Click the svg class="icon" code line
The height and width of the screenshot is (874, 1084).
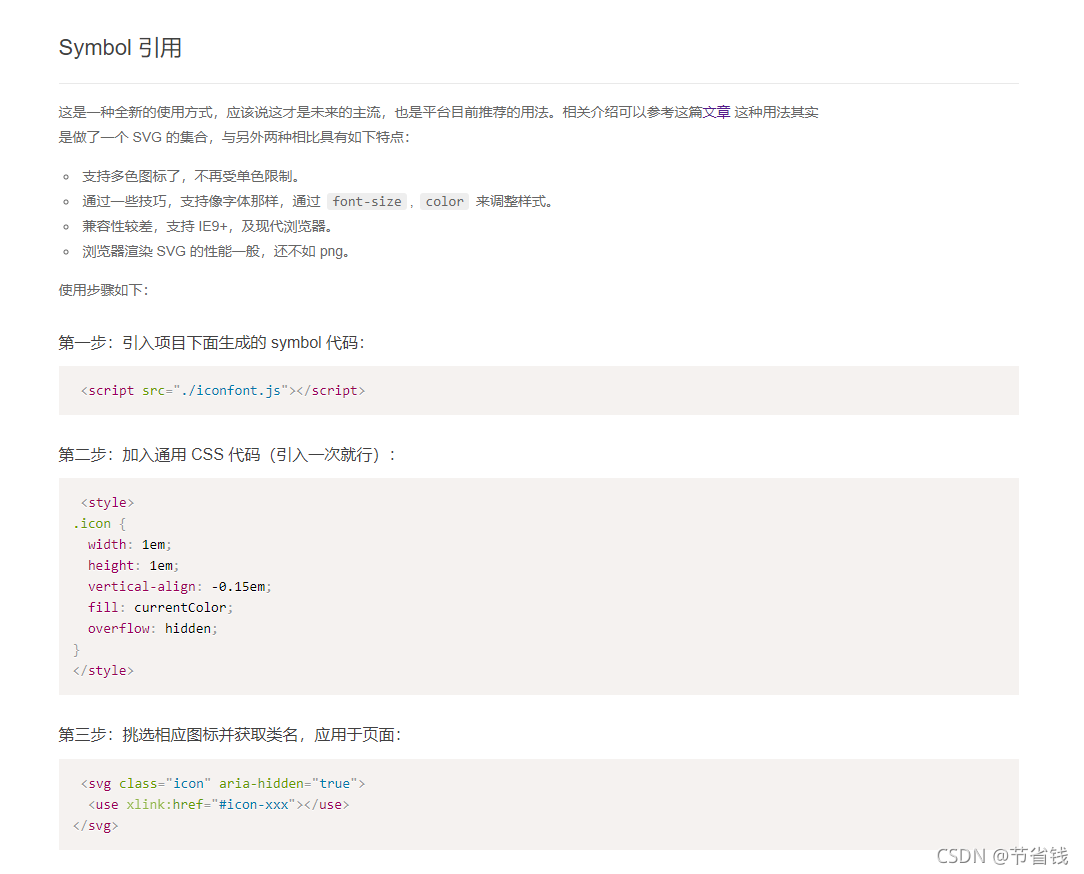tap(222, 783)
